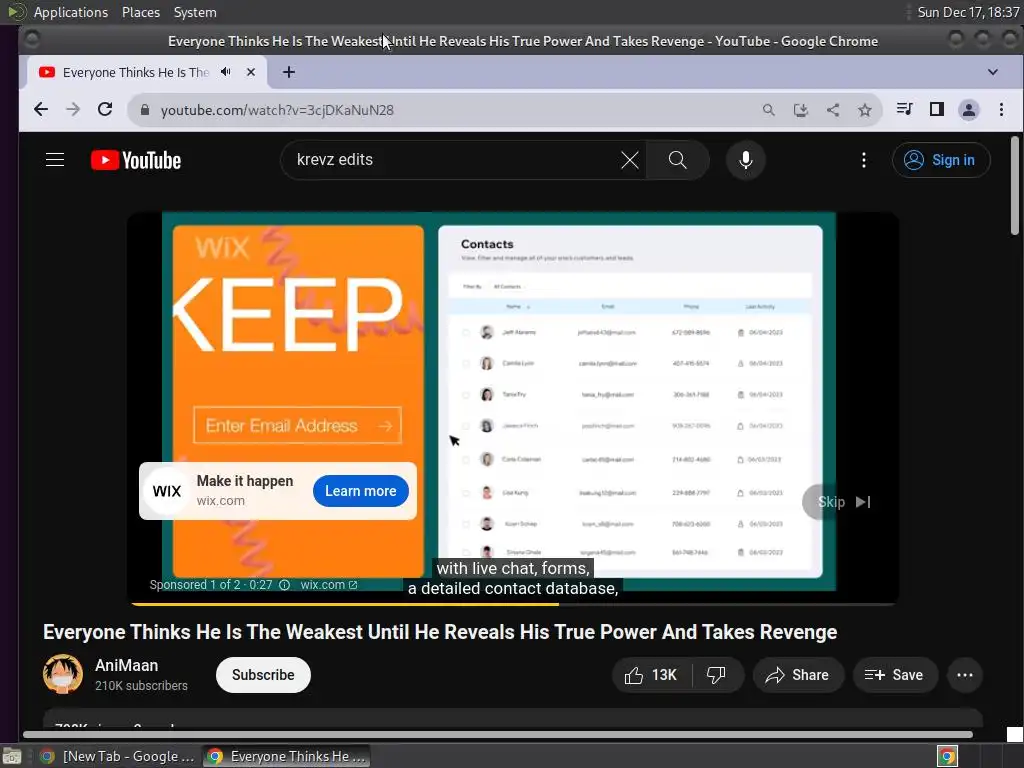Viewport: 1024px width, 768px height.
Task: Open the Chrome three-dot menu
Action: 1001,110
